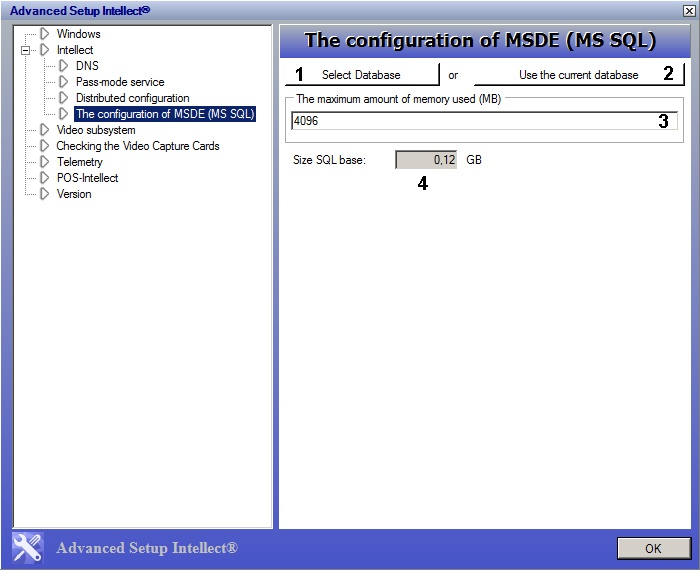This screenshot has width=700, height=570.
Task: Click the triangle icon beside Checking the Video Capture Cards
Action: [x=44, y=146]
